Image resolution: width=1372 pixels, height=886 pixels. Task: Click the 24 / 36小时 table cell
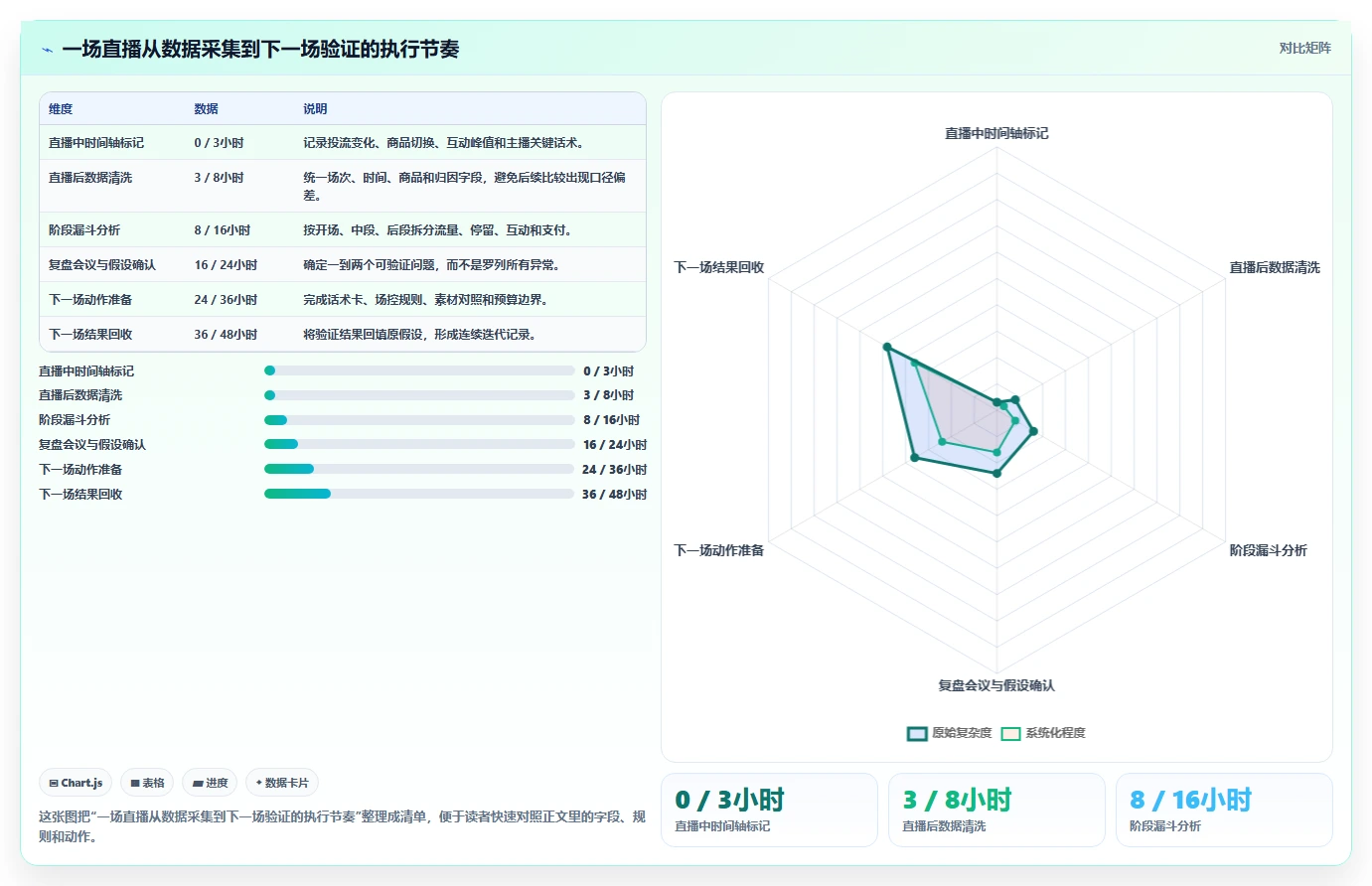tap(226, 300)
